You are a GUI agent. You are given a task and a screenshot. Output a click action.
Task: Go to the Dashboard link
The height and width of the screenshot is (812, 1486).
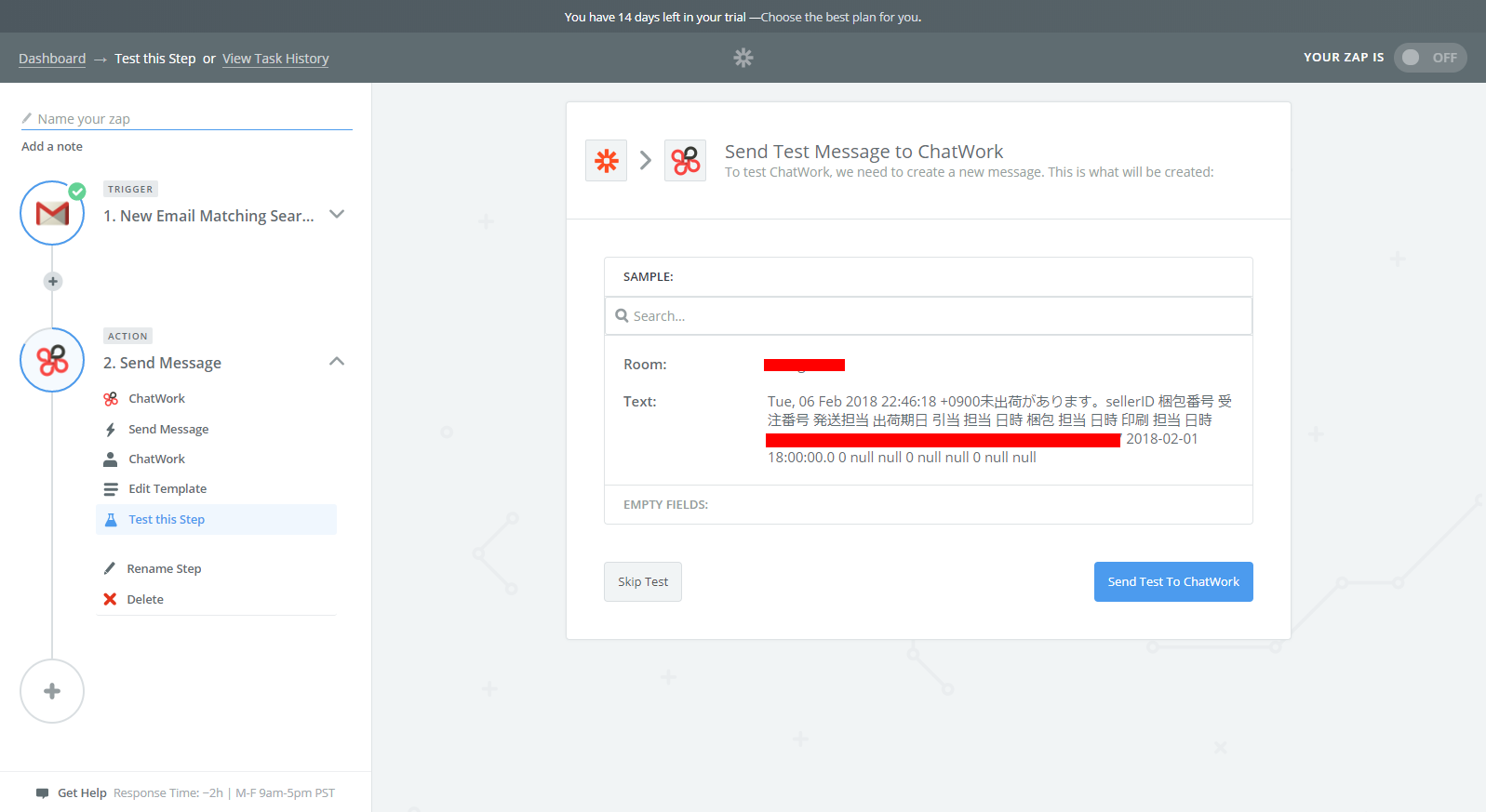coord(52,59)
